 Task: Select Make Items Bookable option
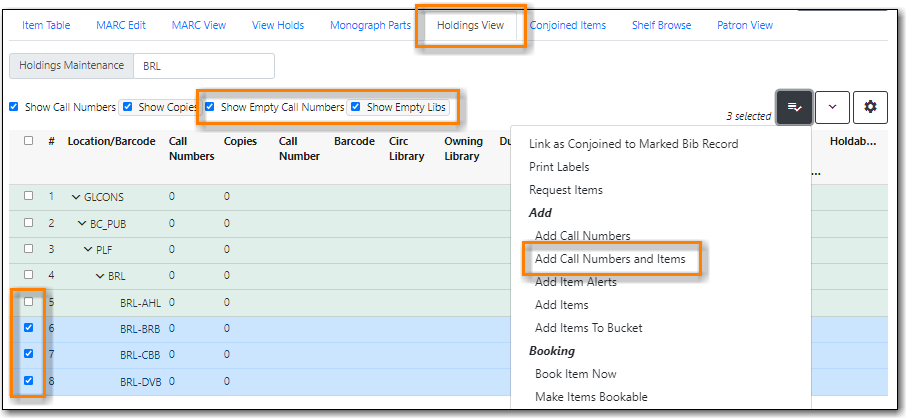point(591,397)
